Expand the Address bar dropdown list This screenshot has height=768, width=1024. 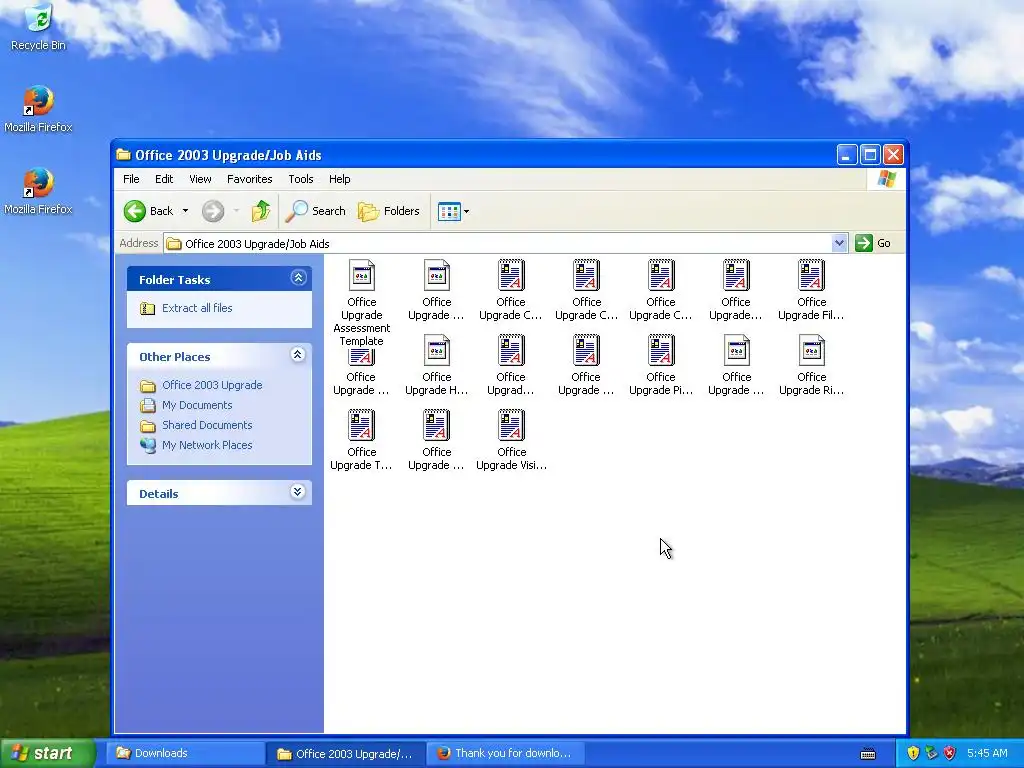pos(839,243)
